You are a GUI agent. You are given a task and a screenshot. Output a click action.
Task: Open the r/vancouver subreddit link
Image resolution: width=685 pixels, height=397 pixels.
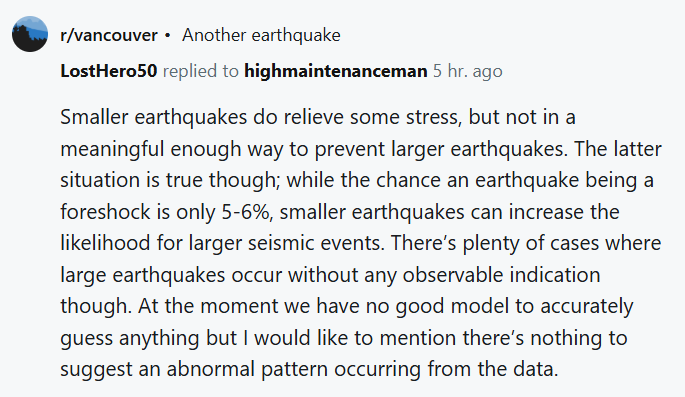click(109, 35)
